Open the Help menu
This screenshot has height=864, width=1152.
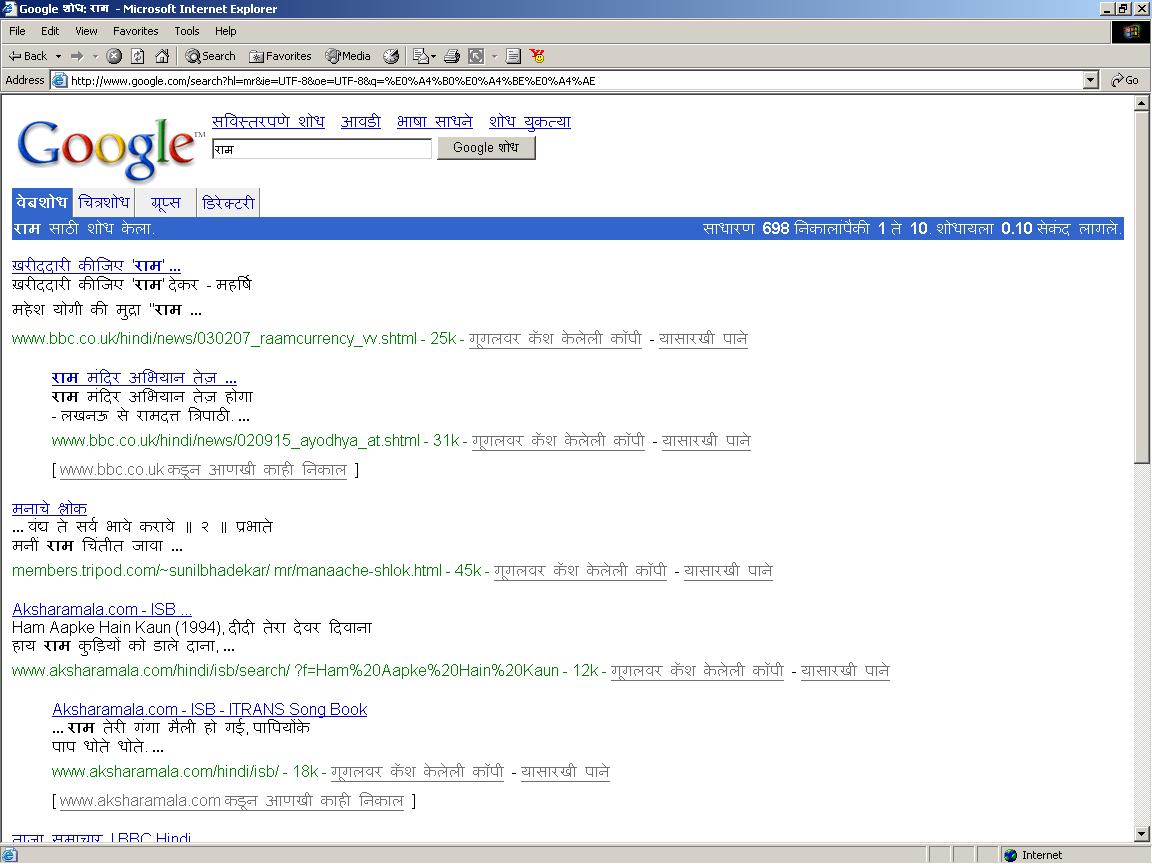pyautogui.click(x=226, y=31)
